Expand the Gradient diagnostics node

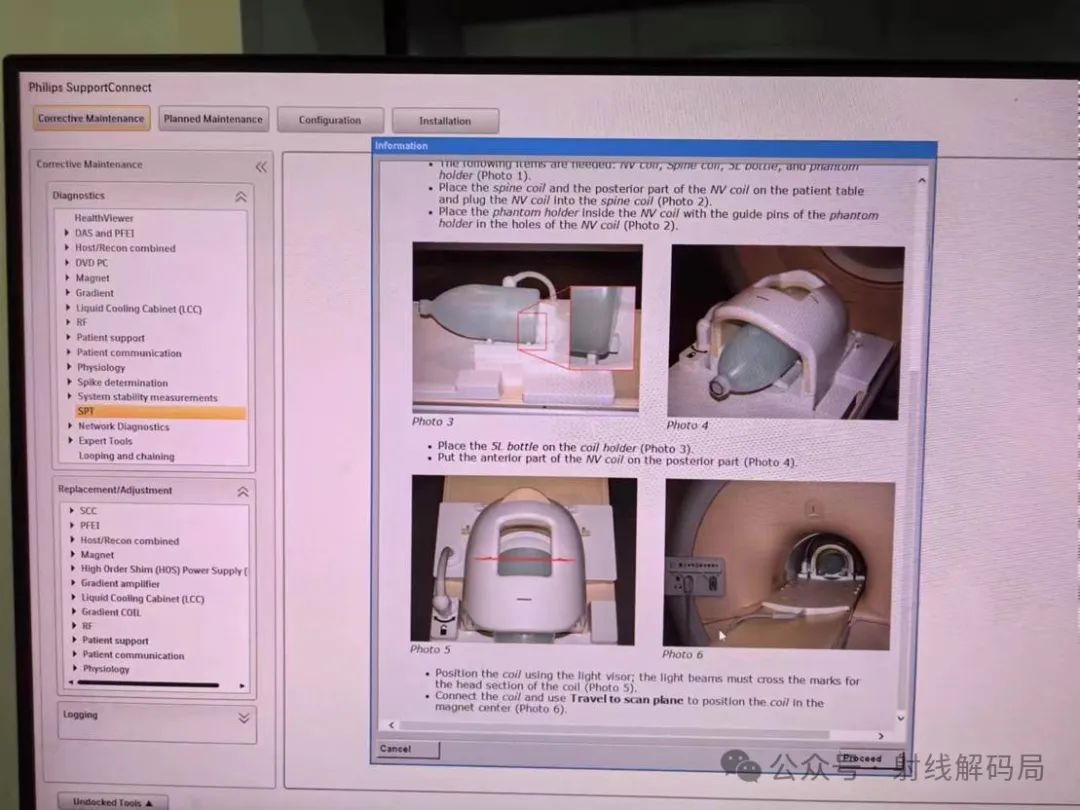[68, 293]
